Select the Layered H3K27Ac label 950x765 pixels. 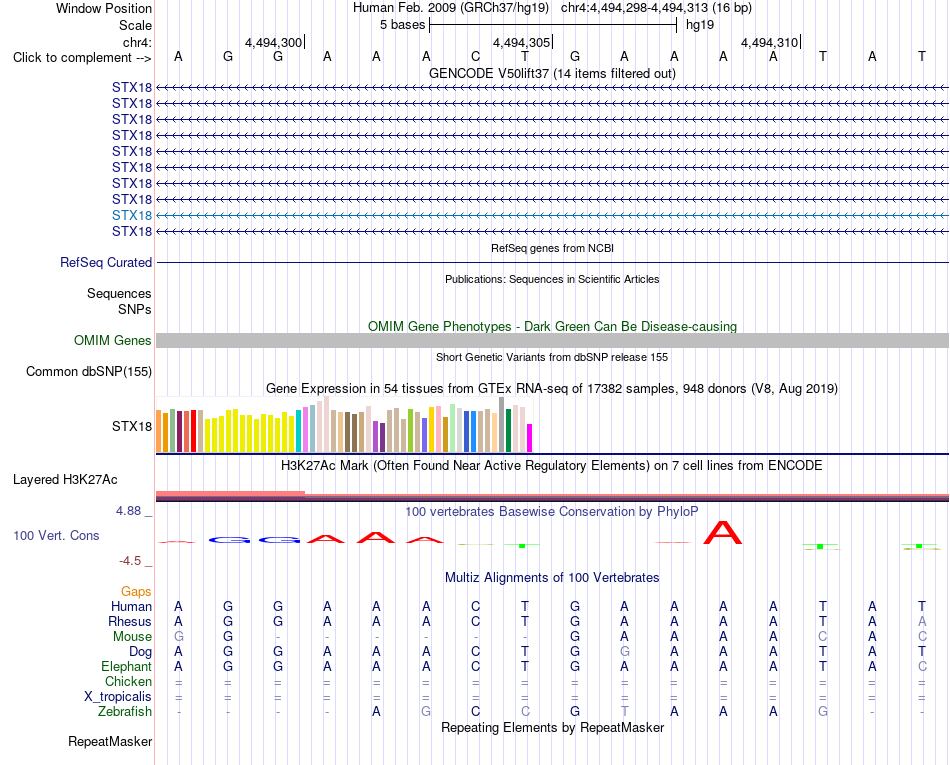tap(65, 480)
